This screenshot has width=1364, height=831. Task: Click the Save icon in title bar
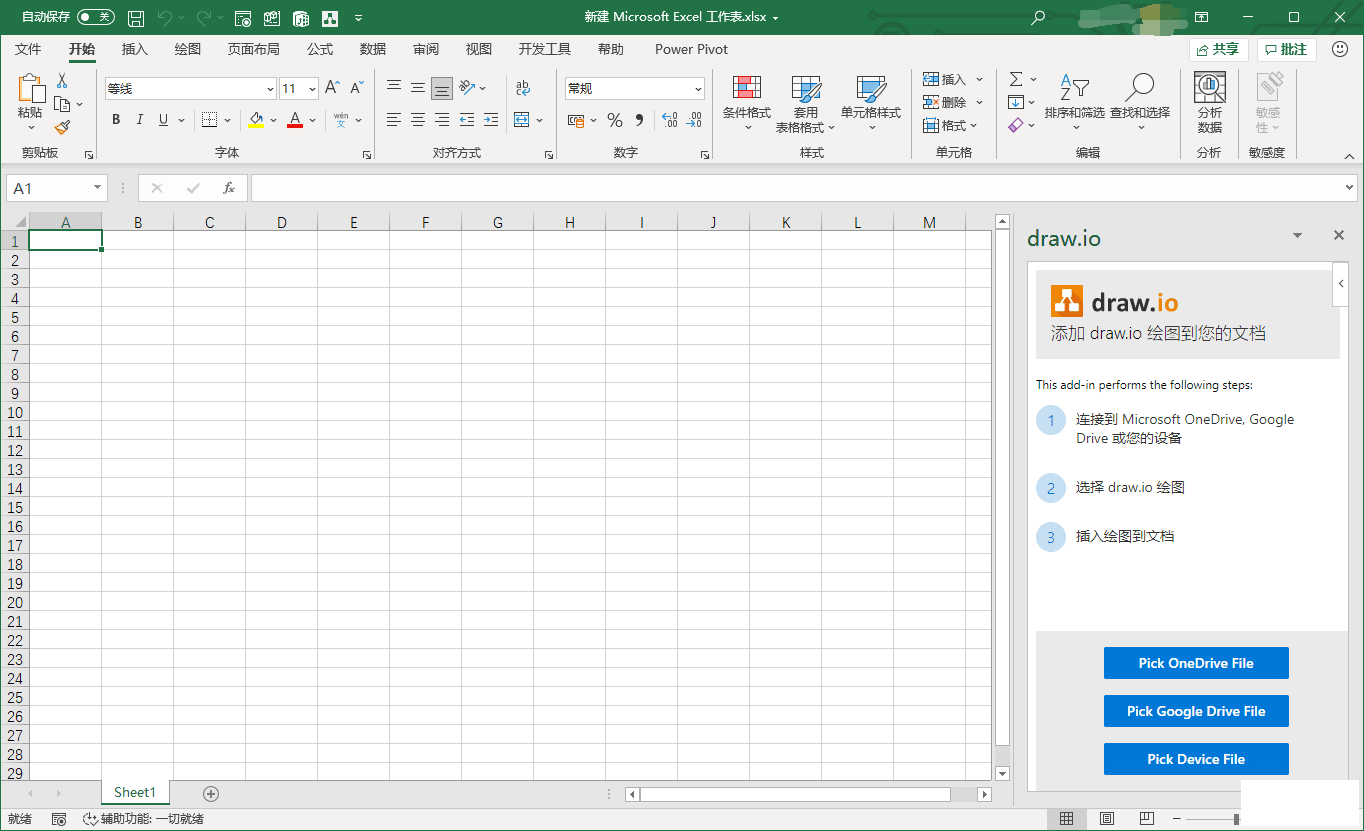[x=136, y=17]
